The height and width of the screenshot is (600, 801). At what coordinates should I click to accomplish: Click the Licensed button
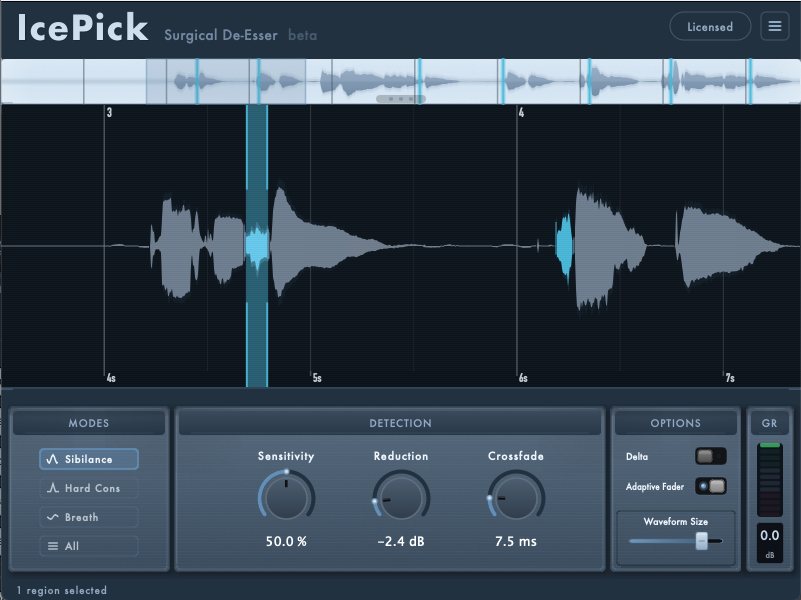click(710, 26)
